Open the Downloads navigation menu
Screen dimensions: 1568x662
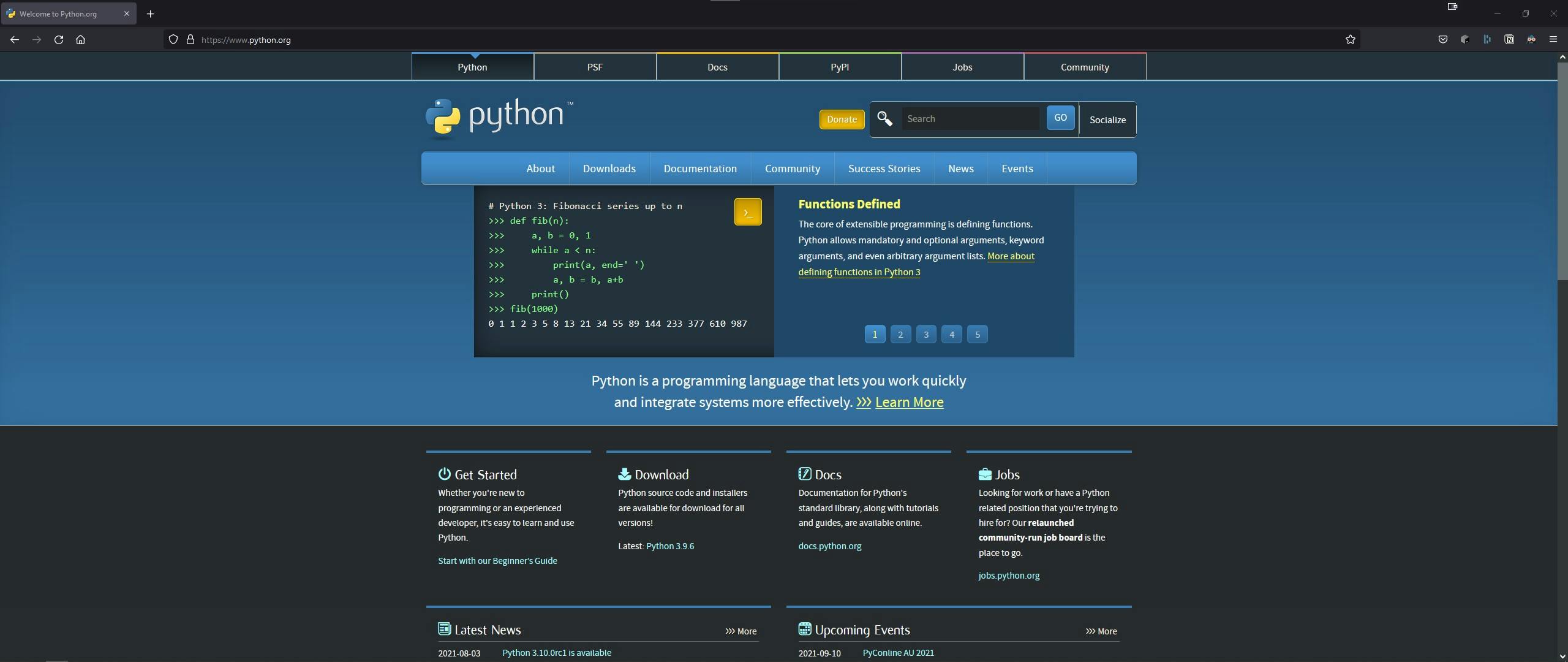click(x=609, y=169)
